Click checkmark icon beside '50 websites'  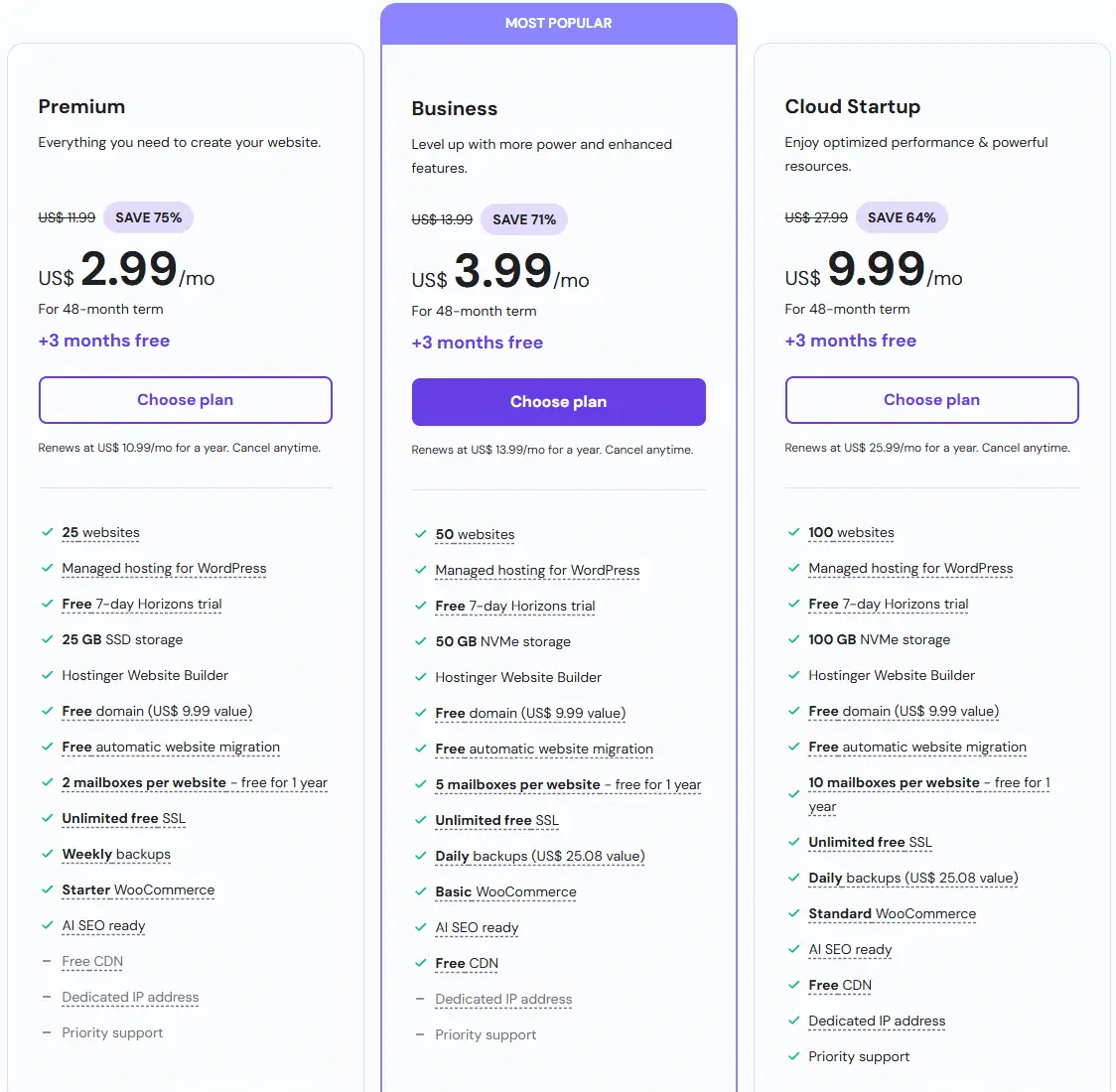(421, 533)
